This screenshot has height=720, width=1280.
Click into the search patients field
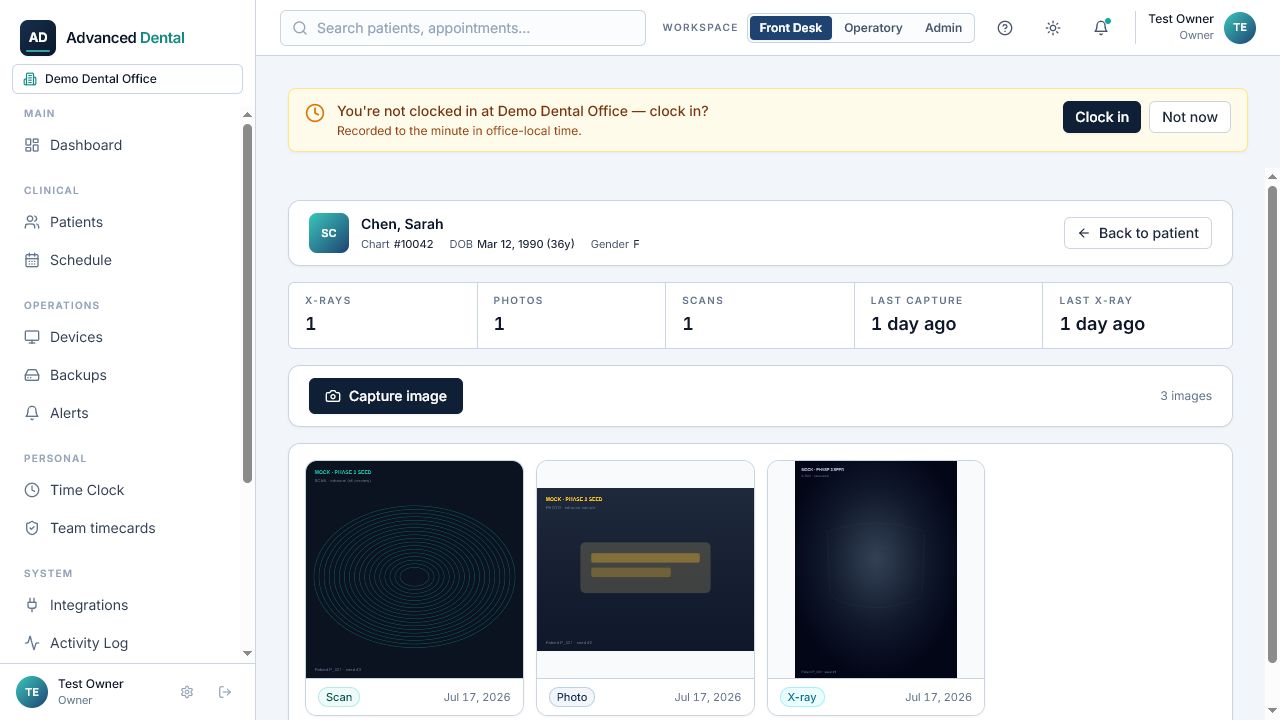[x=463, y=28]
